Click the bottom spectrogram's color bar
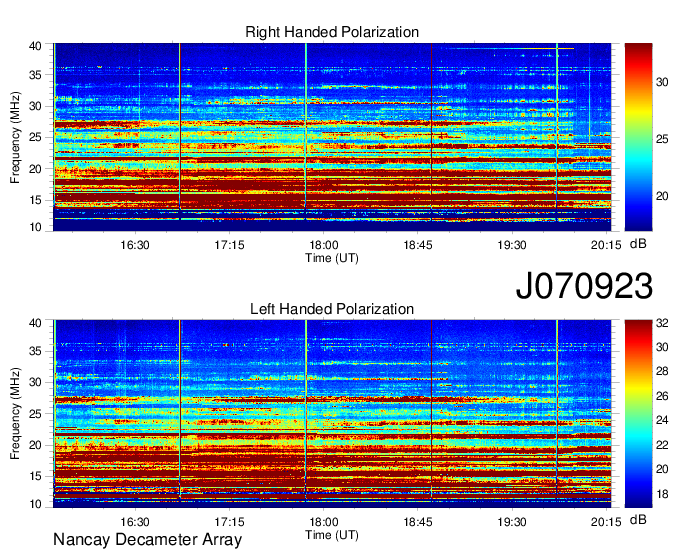The image size is (680, 552). (x=638, y=414)
